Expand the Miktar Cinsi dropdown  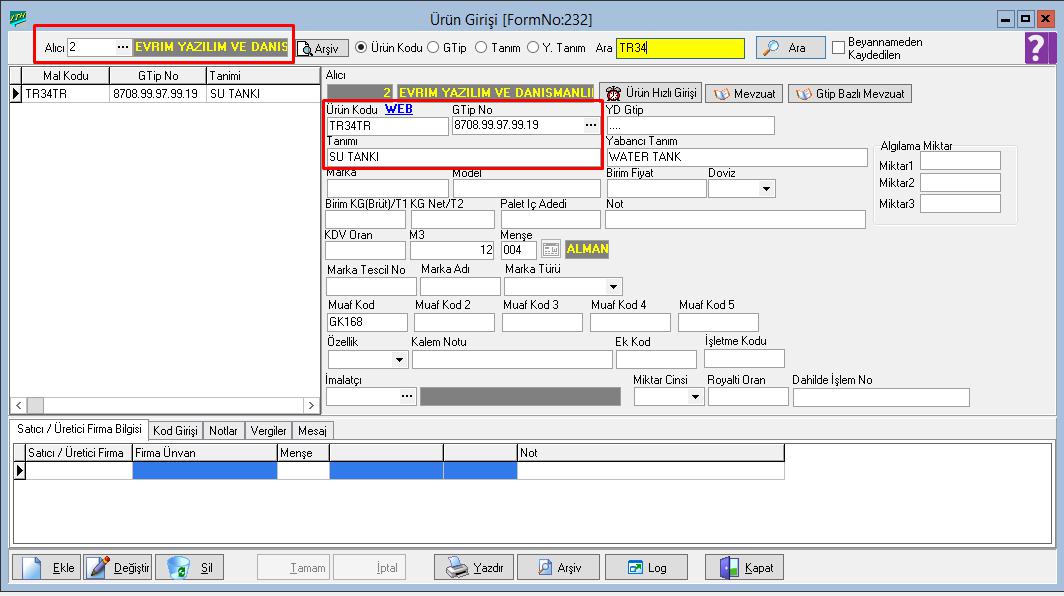pyautogui.click(x=696, y=397)
